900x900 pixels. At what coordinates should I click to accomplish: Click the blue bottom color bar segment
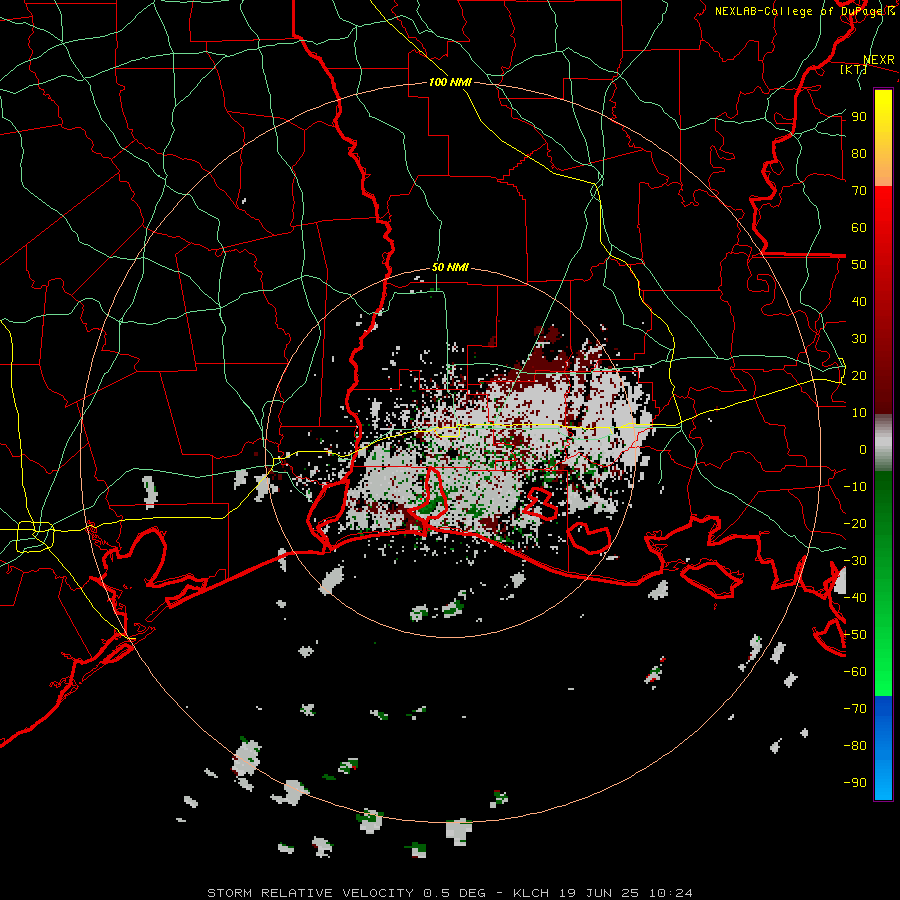883,748
